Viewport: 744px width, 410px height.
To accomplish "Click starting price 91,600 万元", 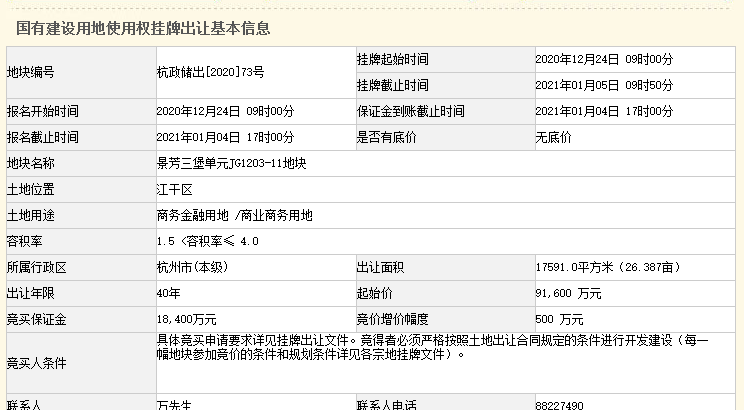I will 568,293.
